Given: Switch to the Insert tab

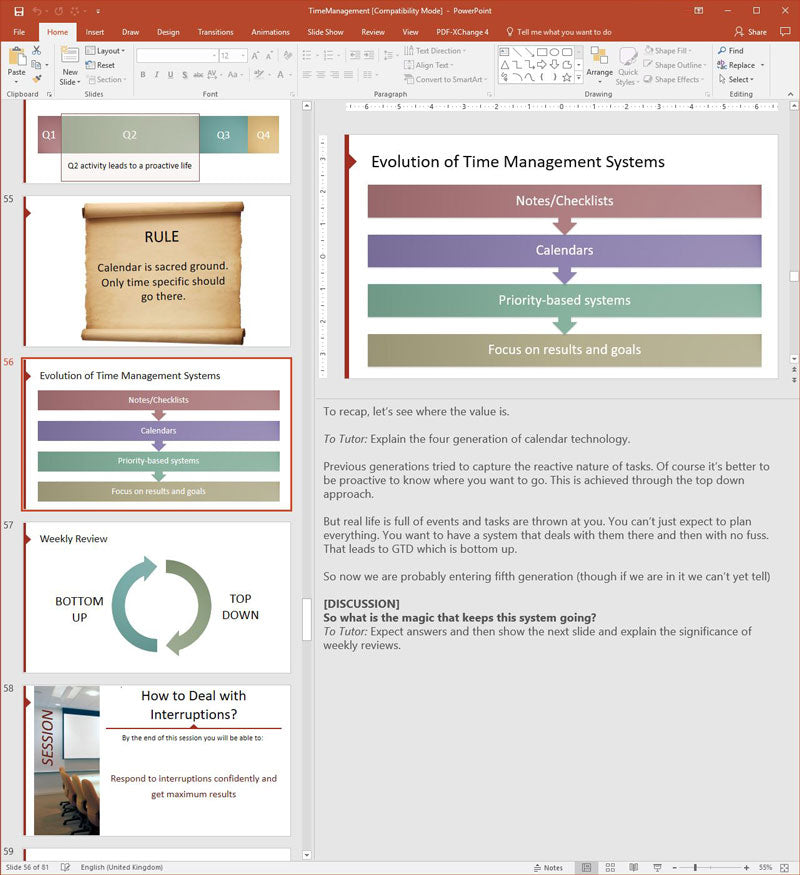Looking at the screenshot, I should 95,32.
